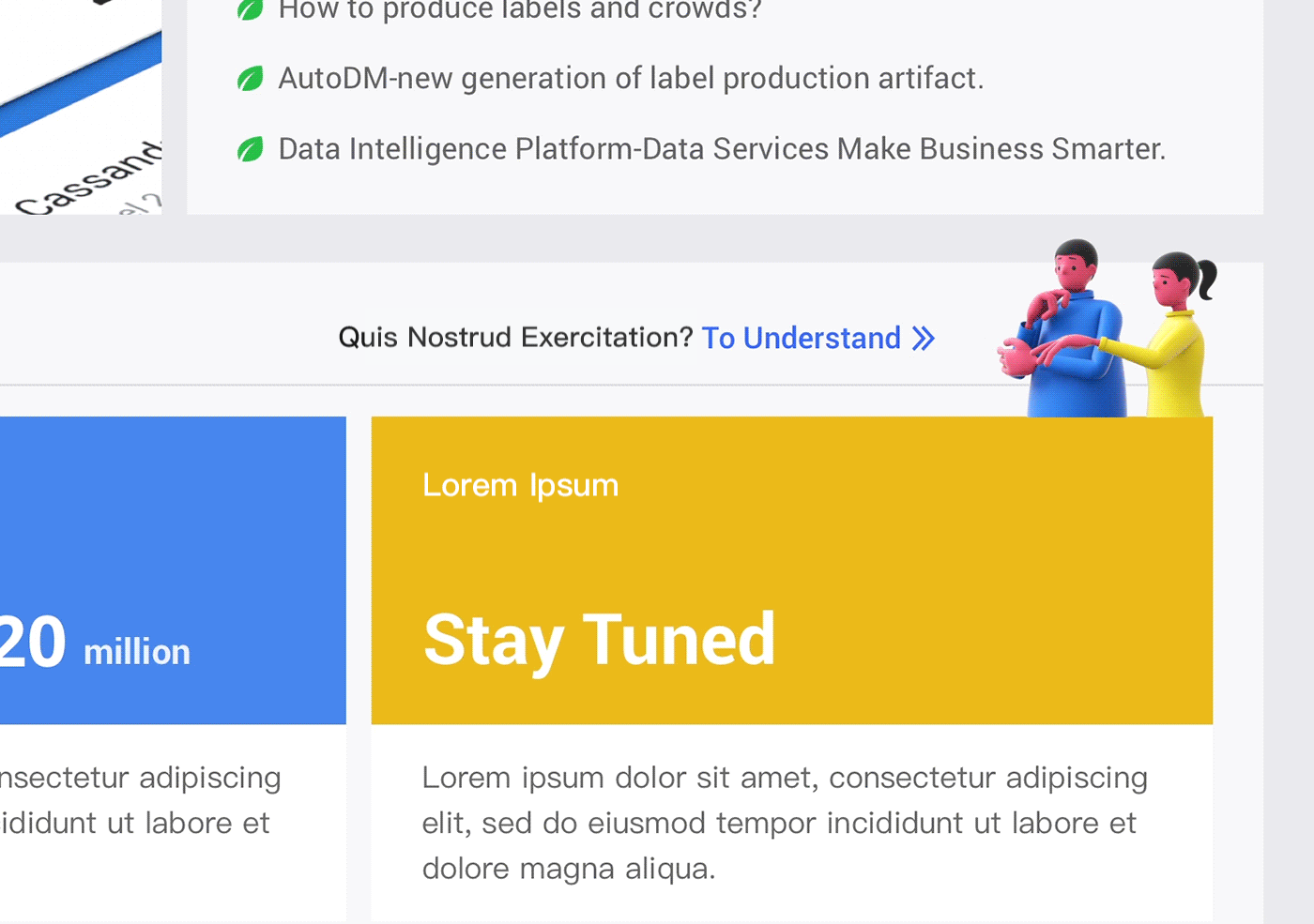Click the Stay Tuned heading
This screenshot has width=1314, height=924.
600,641
